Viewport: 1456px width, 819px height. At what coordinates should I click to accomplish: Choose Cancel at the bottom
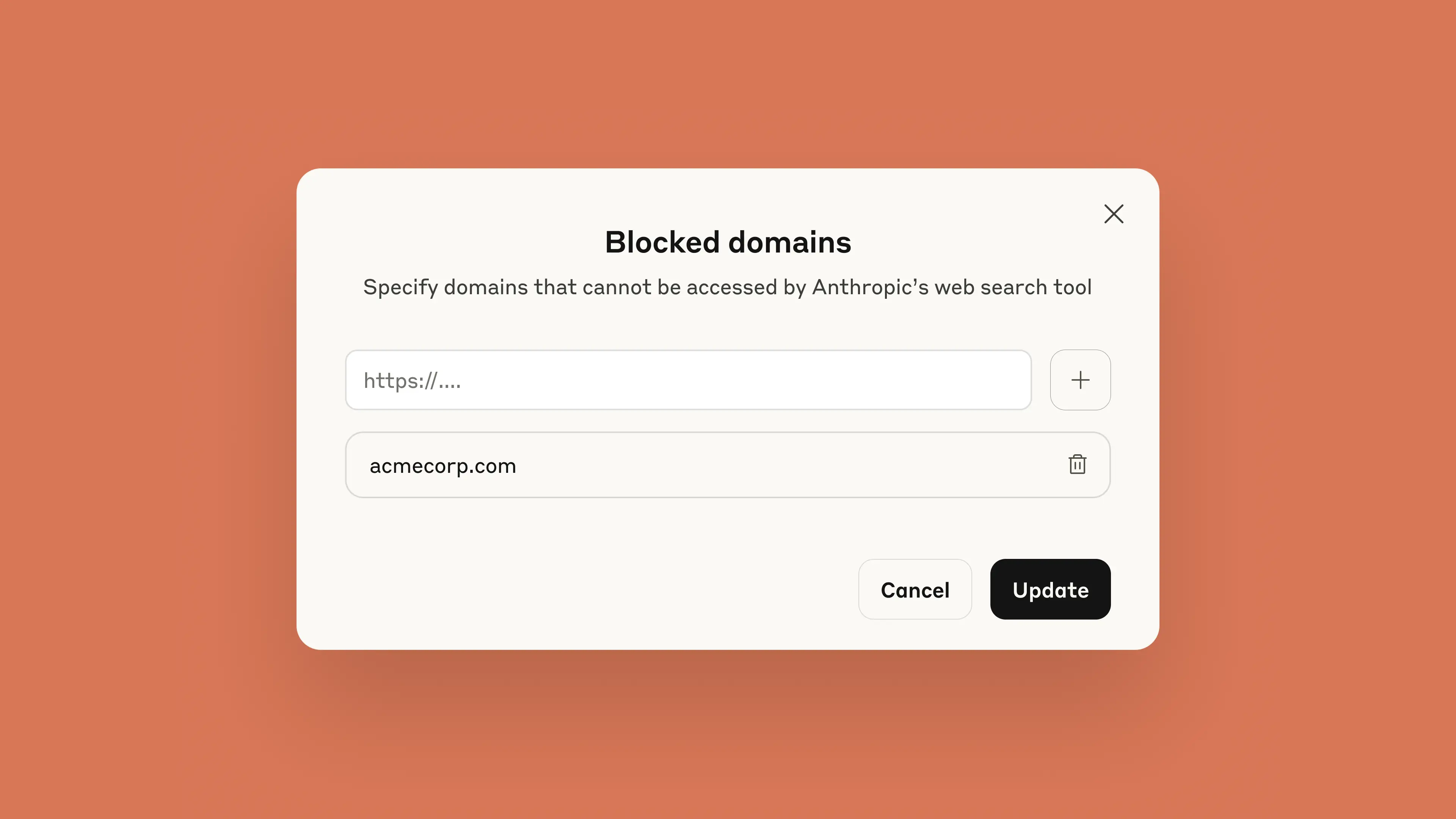pyautogui.click(x=915, y=589)
